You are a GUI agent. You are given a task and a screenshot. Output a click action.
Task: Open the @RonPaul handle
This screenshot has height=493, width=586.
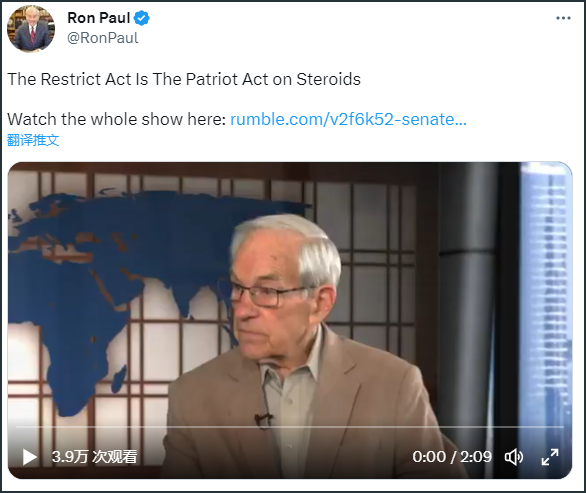[x=103, y=38]
